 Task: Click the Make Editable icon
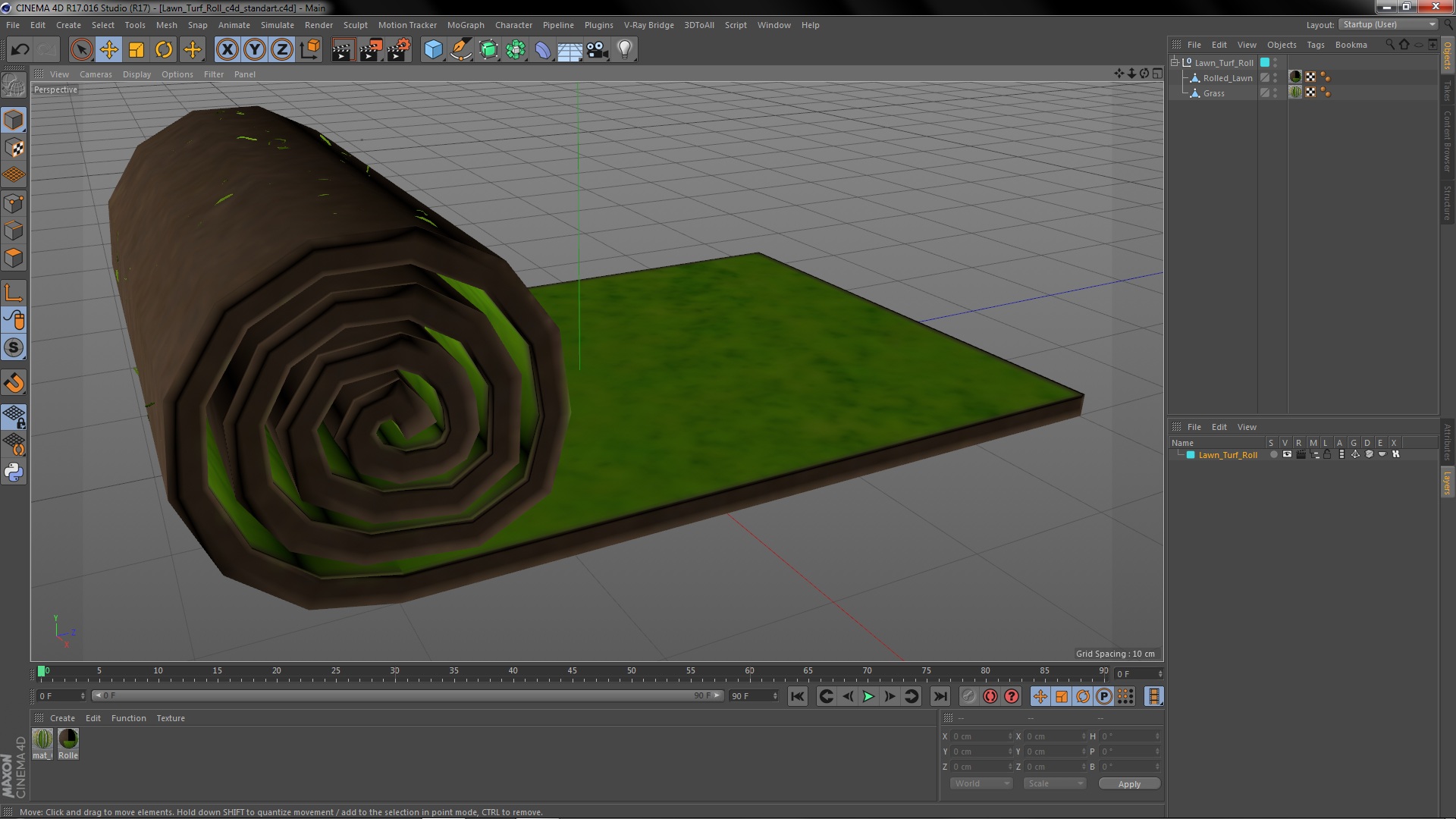pyautogui.click(x=14, y=85)
